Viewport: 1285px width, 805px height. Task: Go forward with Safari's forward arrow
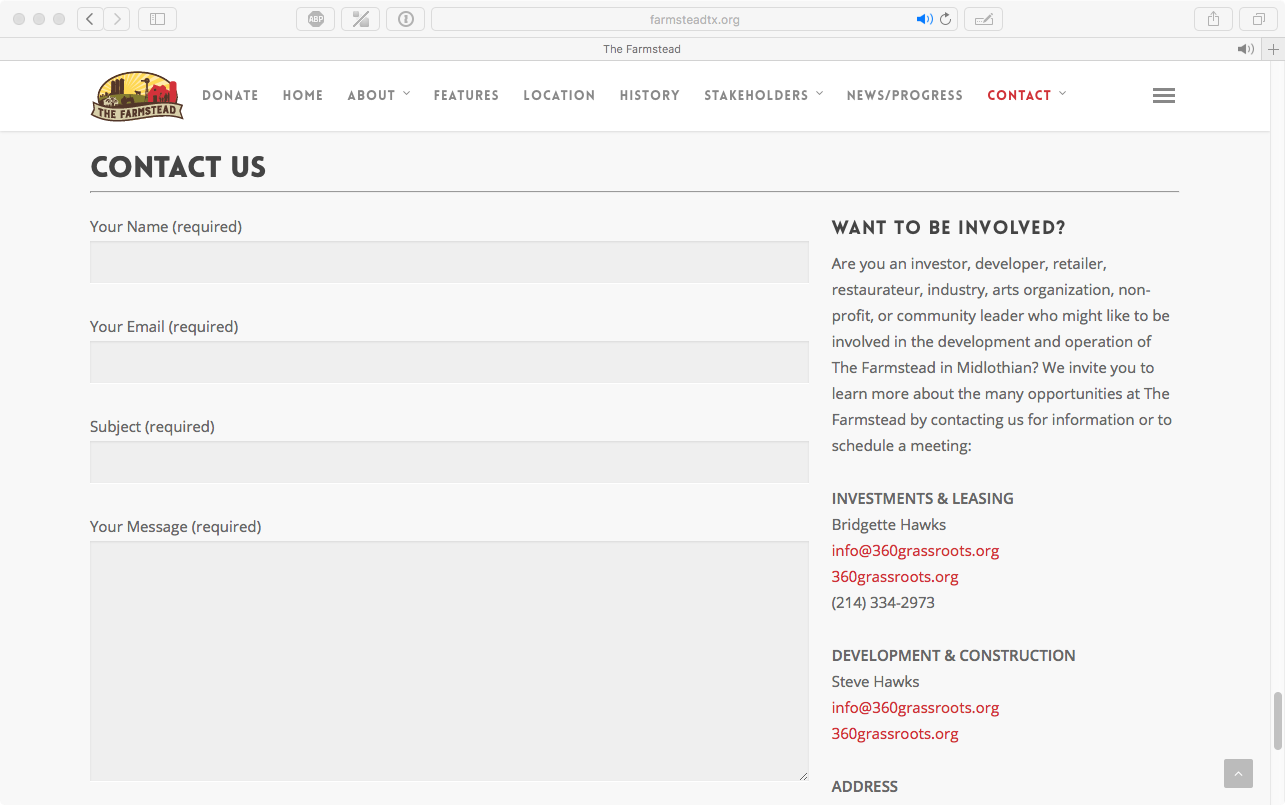(x=117, y=19)
